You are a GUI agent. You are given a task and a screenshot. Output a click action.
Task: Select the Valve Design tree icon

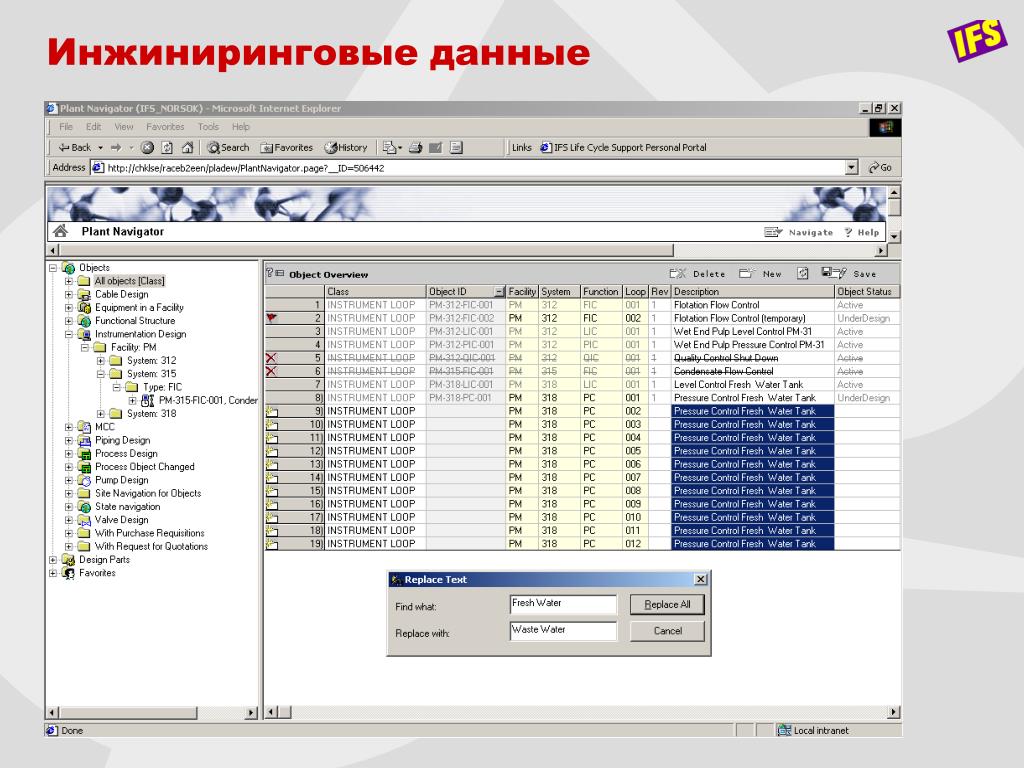(84, 520)
